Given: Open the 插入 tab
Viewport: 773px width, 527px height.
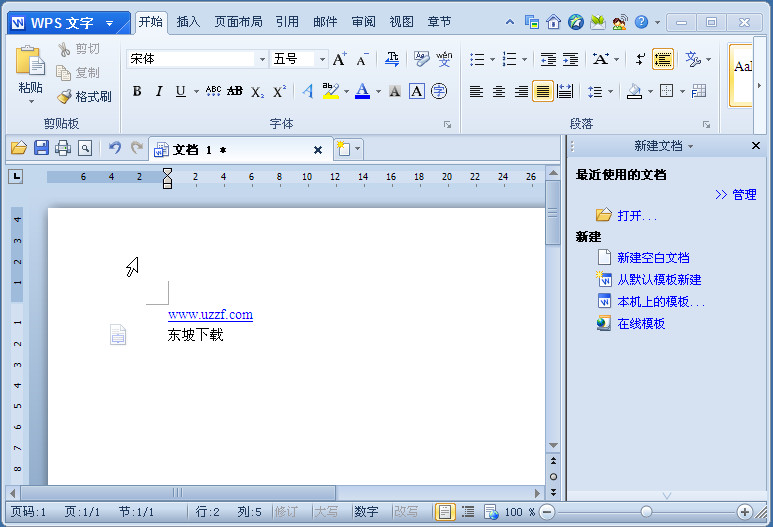Looking at the screenshot, I should coord(188,22).
